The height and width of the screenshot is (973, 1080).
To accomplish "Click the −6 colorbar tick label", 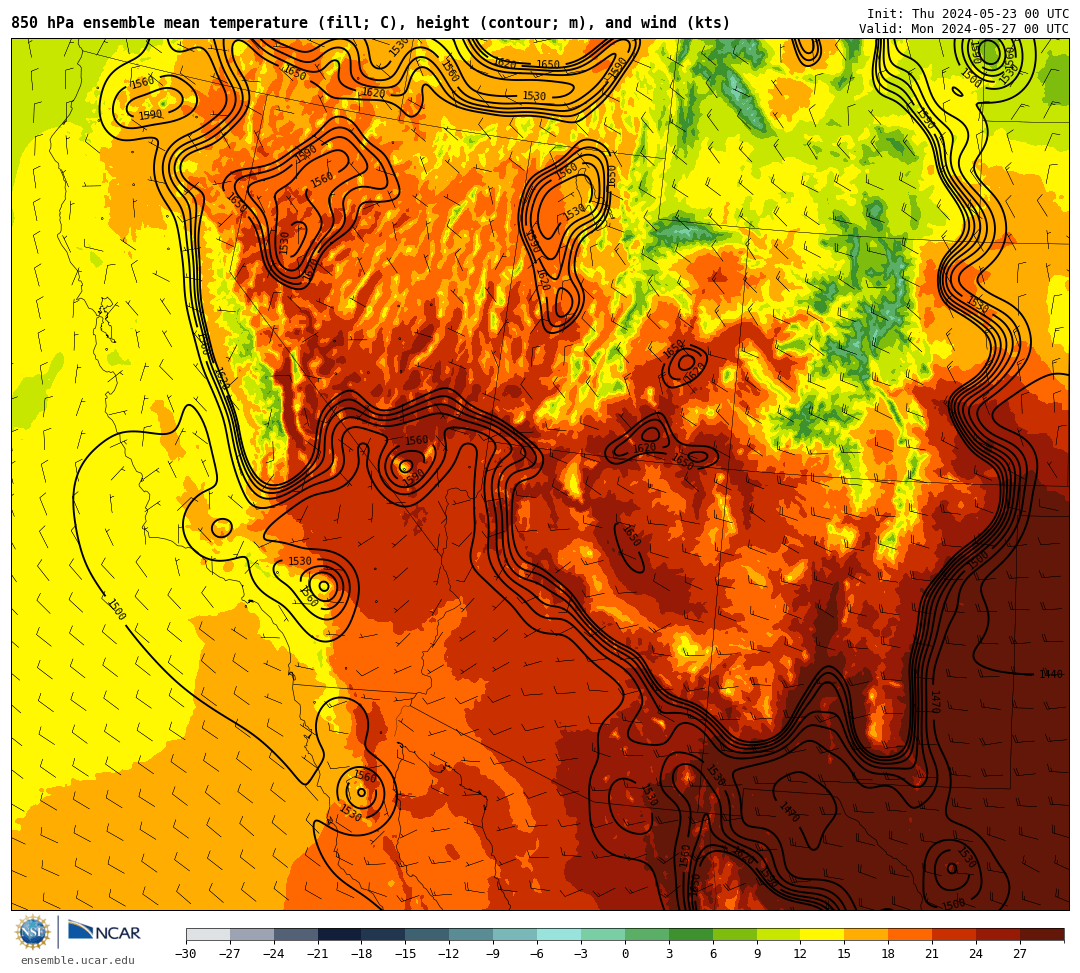I will pos(537,954).
